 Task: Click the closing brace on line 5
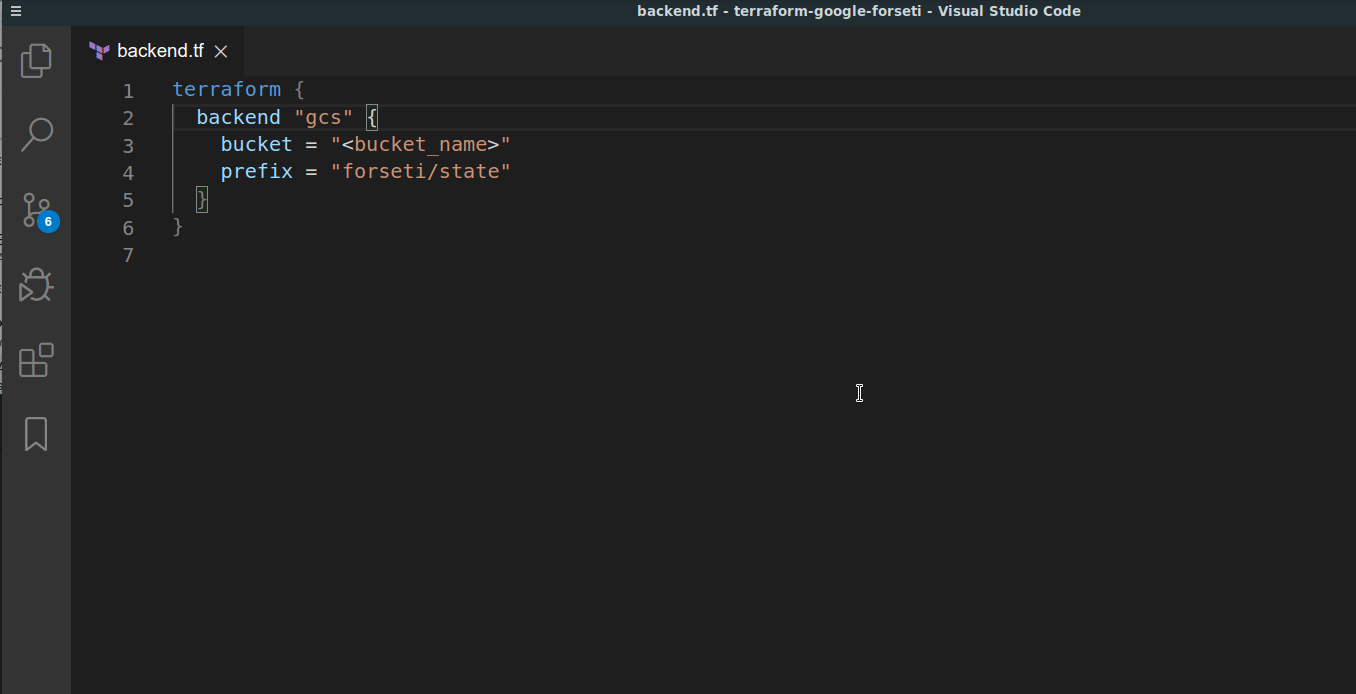click(x=203, y=199)
